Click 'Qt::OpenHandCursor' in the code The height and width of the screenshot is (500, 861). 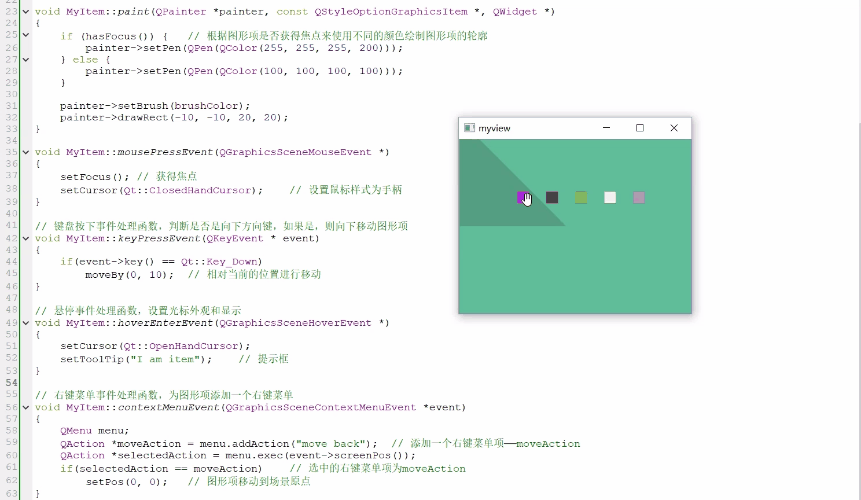click(x=182, y=346)
